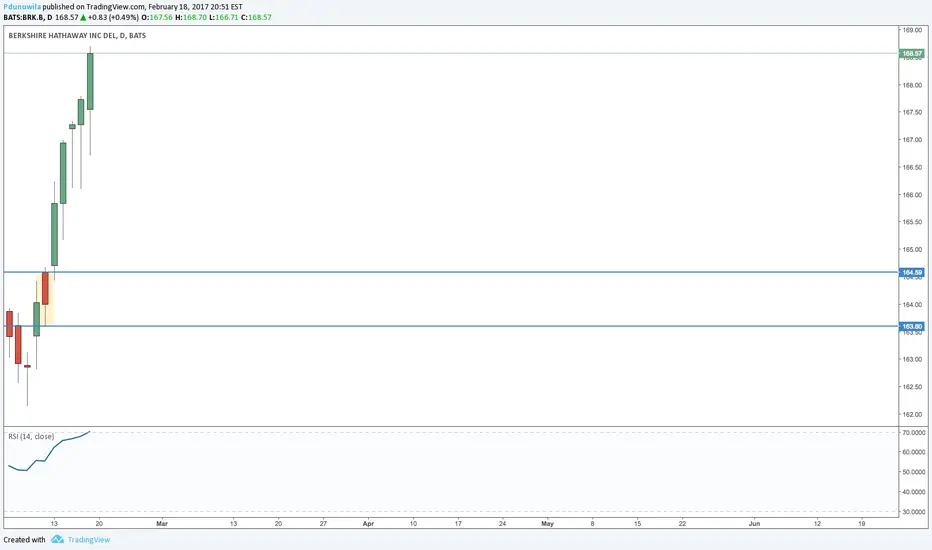This screenshot has width=932, height=550.
Task: Click the 167.00 price axis label
Action: (912, 140)
